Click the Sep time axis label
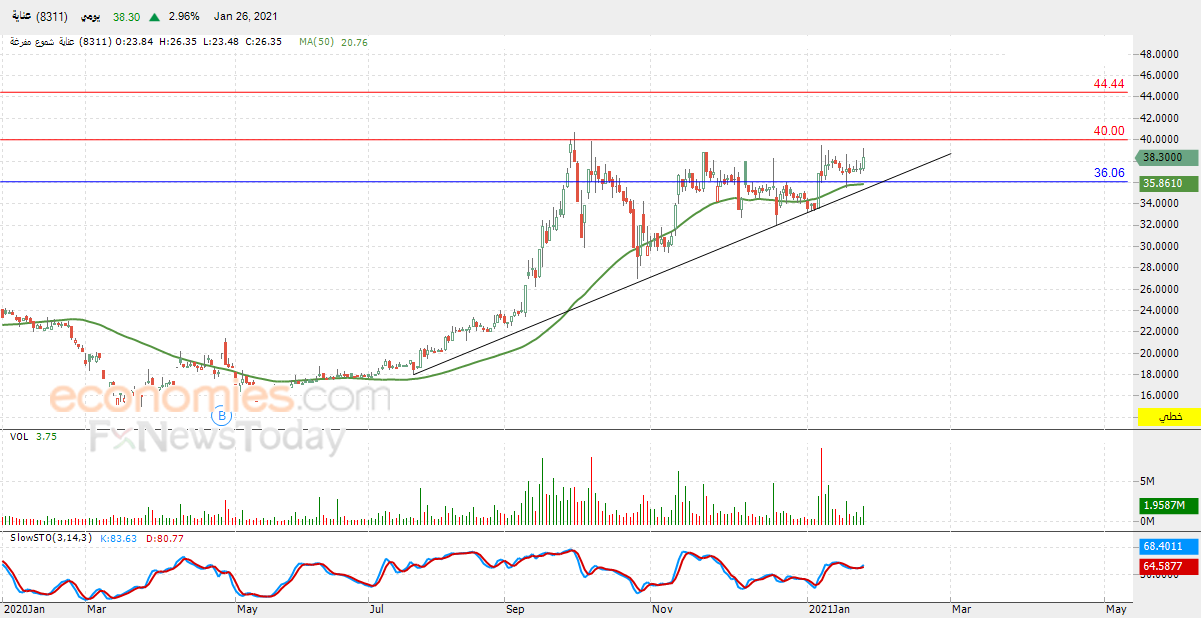Image resolution: width=1201 pixels, height=618 pixels. click(x=514, y=608)
